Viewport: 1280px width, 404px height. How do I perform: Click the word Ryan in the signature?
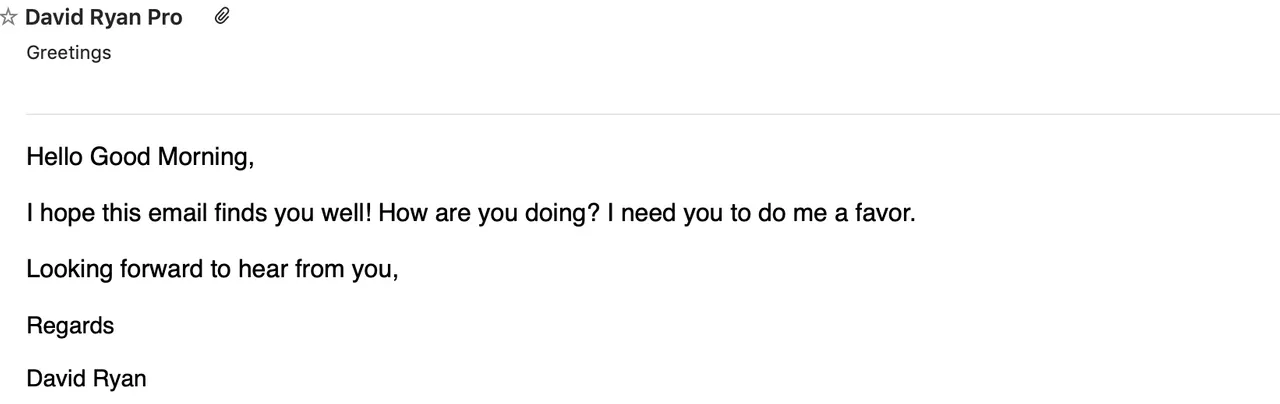[x=119, y=380]
